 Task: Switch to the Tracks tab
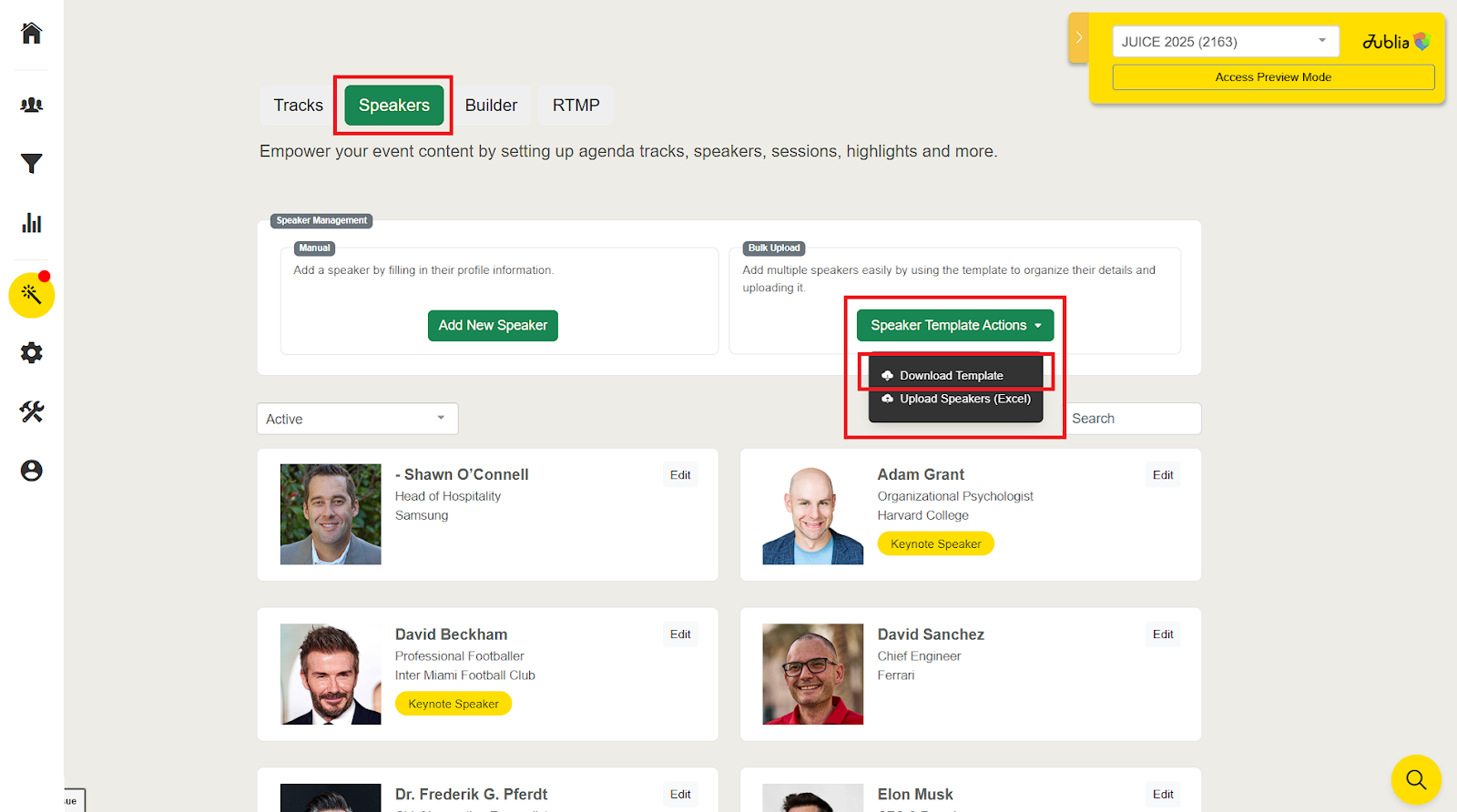pyautogui.click(x=299, y=106)
